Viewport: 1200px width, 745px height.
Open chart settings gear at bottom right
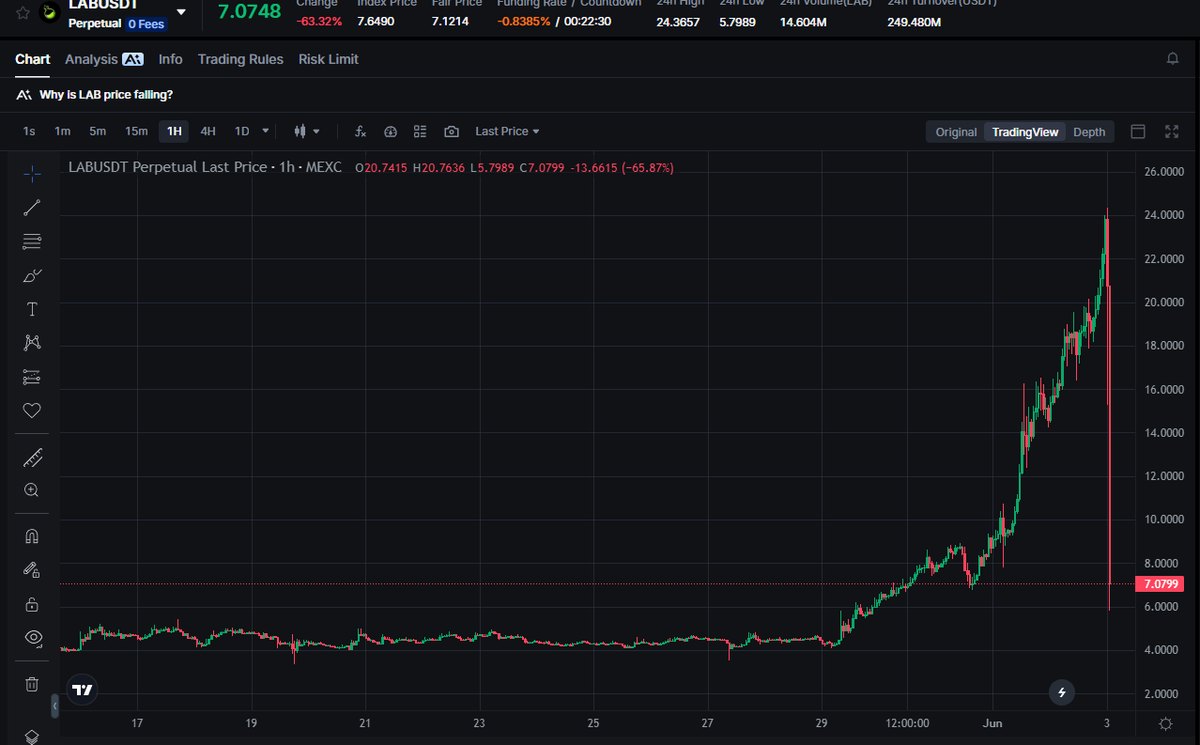coord(1166,723)
